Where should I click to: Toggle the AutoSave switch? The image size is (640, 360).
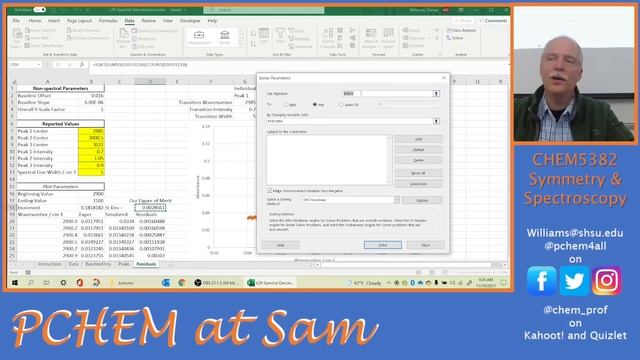(x=39, y=9)
